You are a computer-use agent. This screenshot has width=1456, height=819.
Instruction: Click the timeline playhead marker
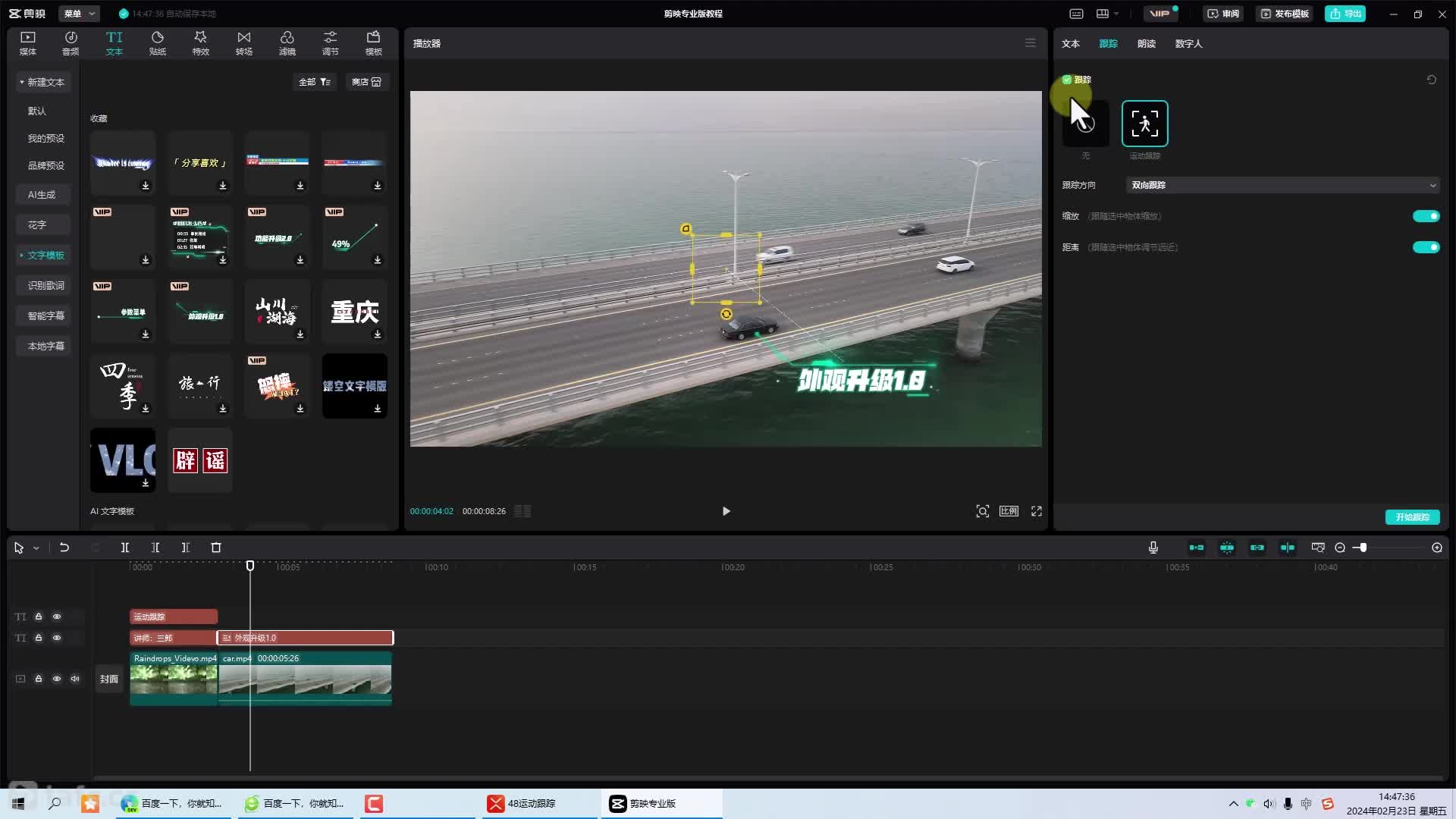pos(250,566)
